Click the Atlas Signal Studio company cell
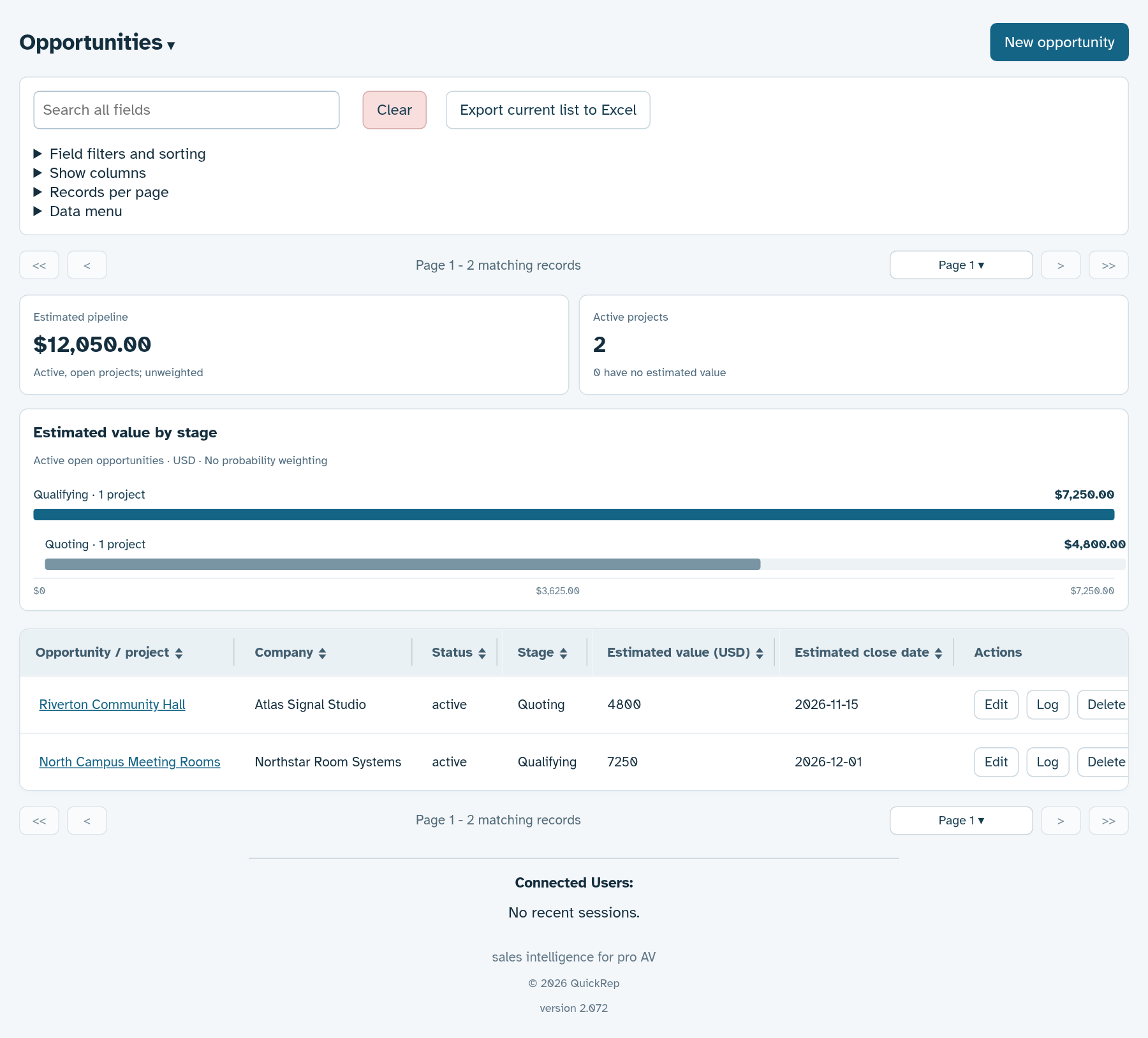 (310, 705)
